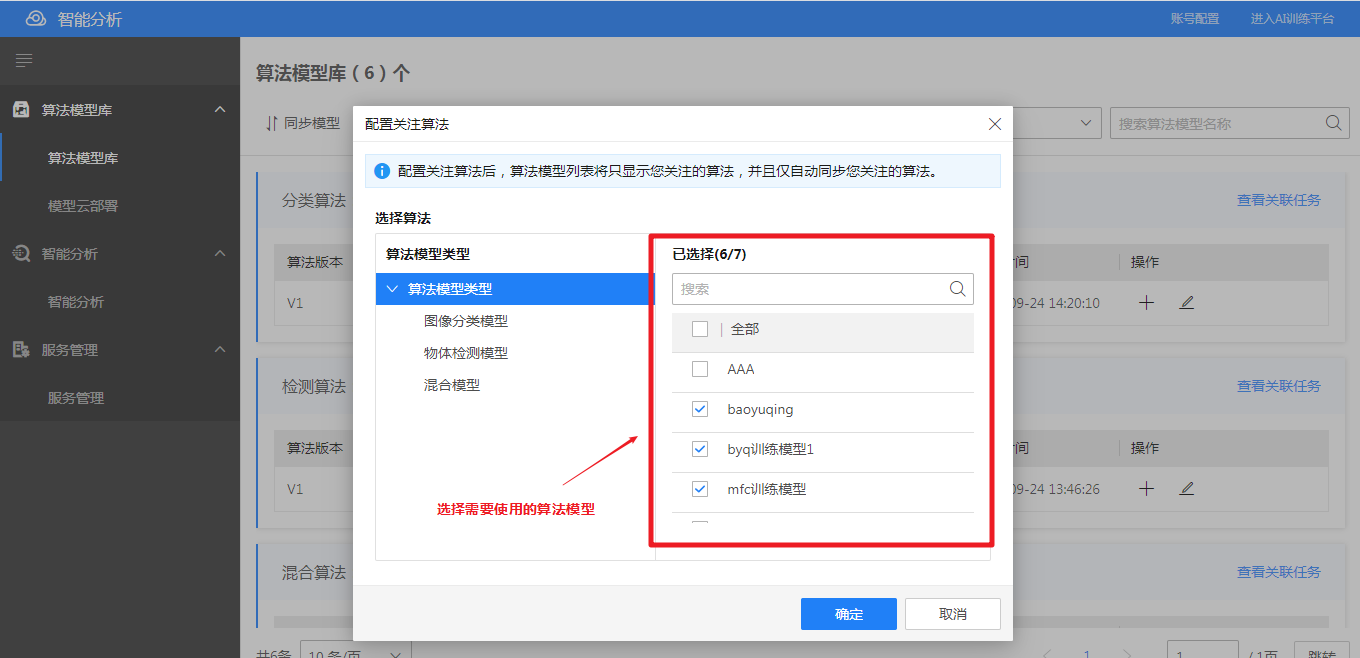The width and height of the screenshot is (1360, 658).
Task: Enable the AAA checkbox
Action: point(699,369)
